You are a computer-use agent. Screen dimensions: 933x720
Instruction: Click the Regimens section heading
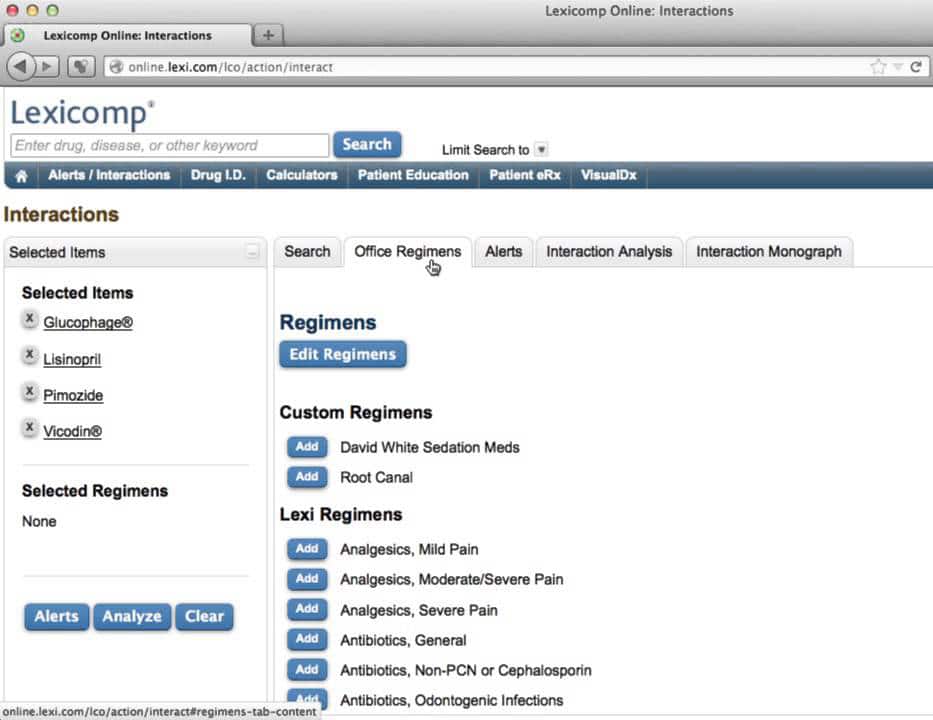click(328, 323)
